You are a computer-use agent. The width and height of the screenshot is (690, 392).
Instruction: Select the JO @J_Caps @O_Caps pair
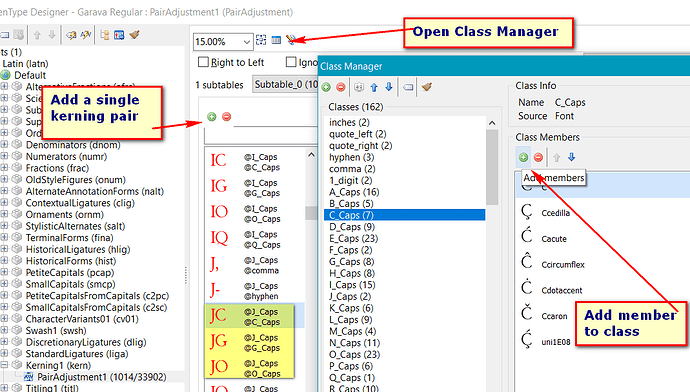(254, 368)
